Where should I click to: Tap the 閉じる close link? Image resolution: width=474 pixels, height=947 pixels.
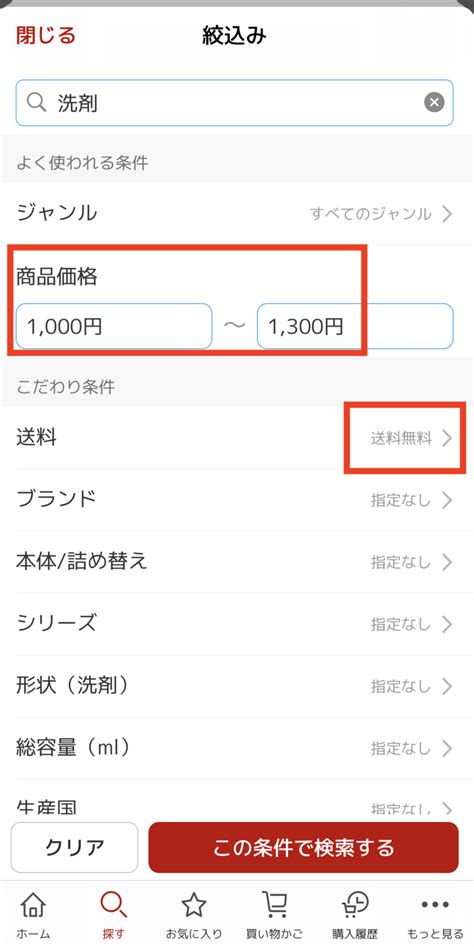(x=46, y=36)
